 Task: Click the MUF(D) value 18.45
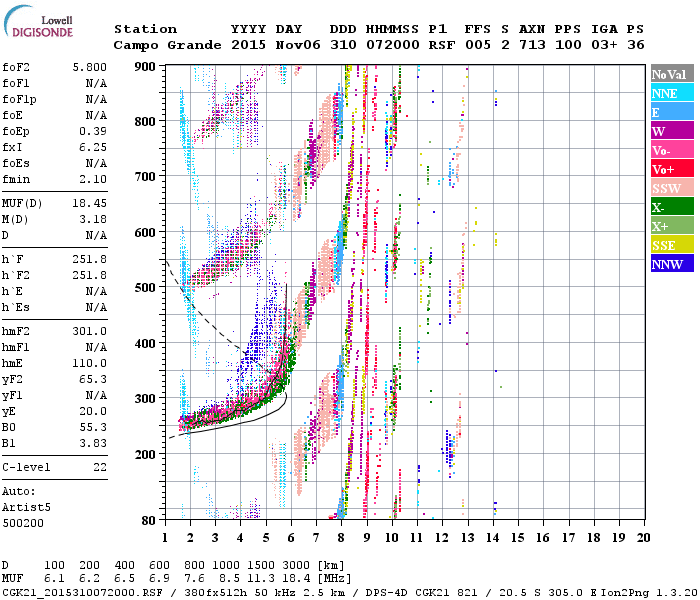pos(89,204)
